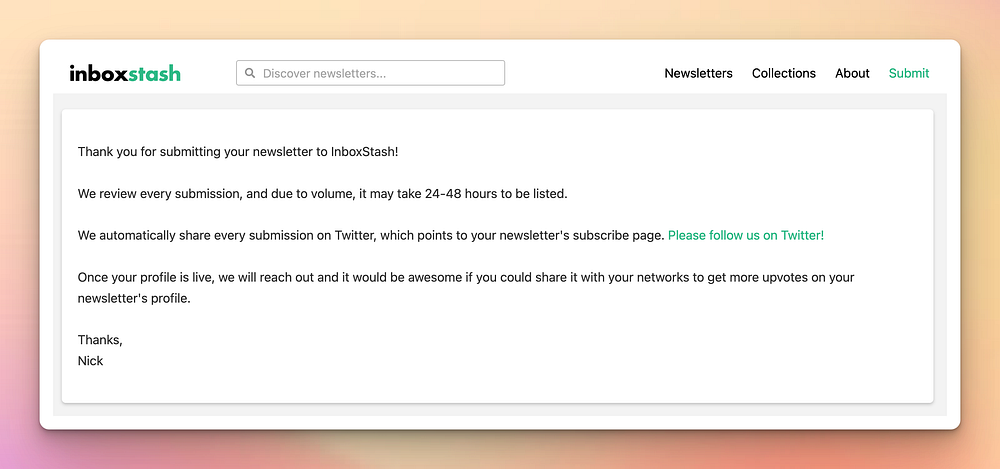This screenshot has height=469, width=1000.
Task: Click the '24-48 hours' review sentence
Action: tap(322, 193)
